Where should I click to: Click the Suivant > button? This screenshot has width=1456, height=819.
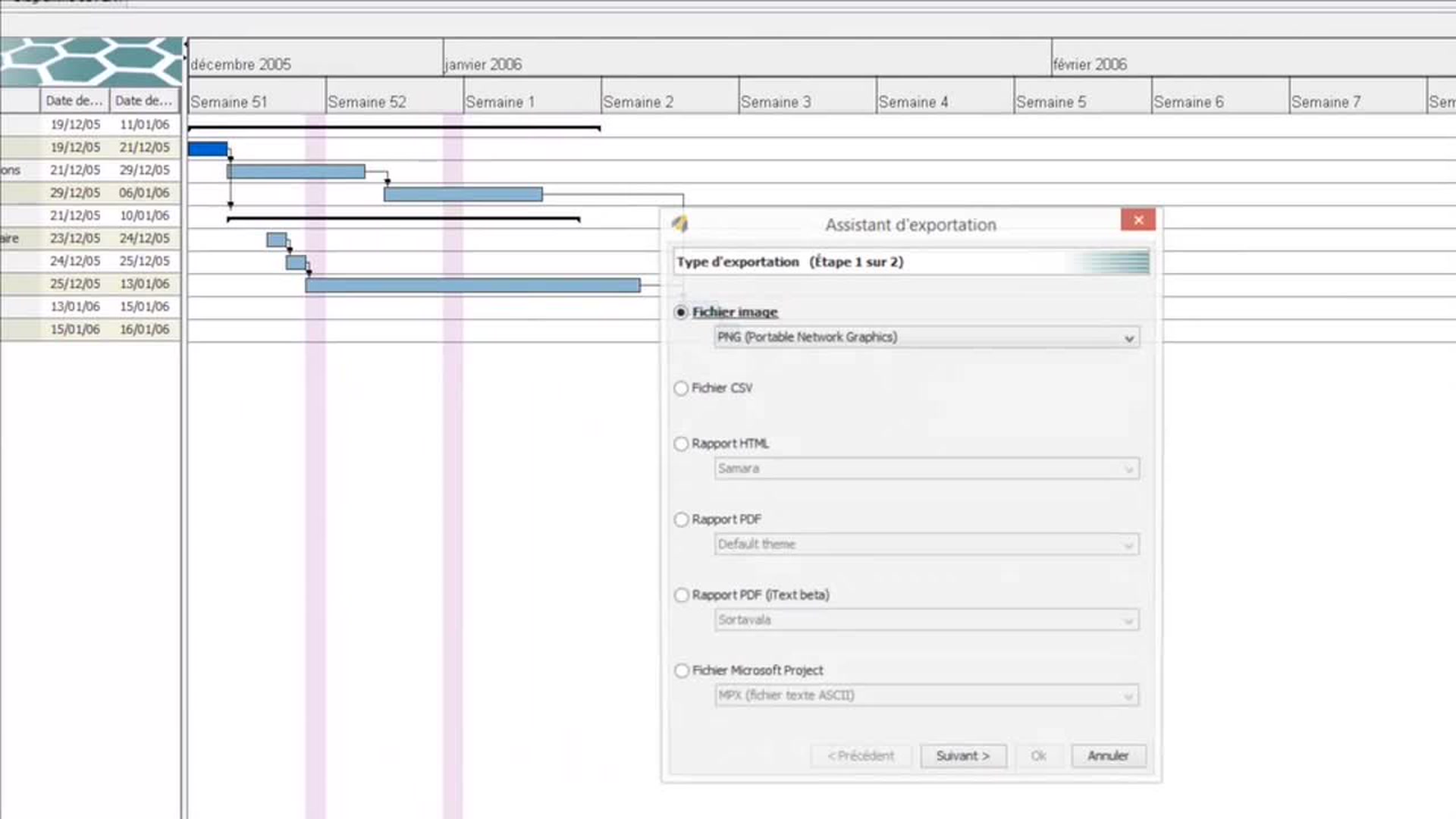tap(963, 756)
